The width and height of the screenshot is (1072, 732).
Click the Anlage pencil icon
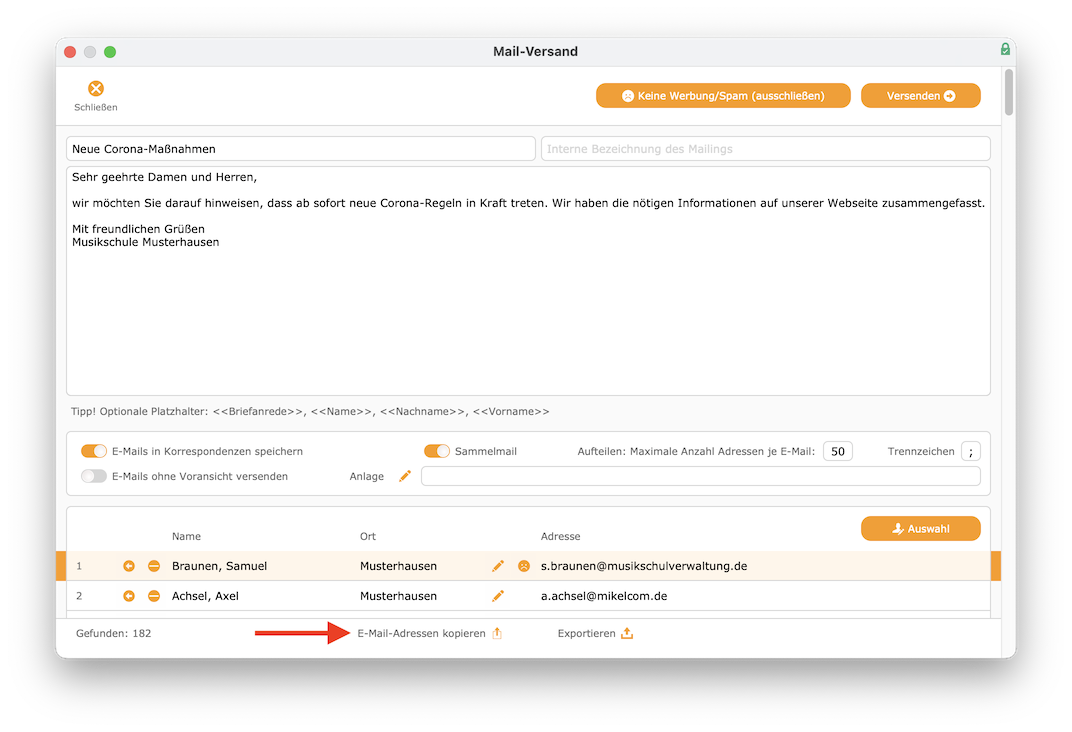point(405,476)
